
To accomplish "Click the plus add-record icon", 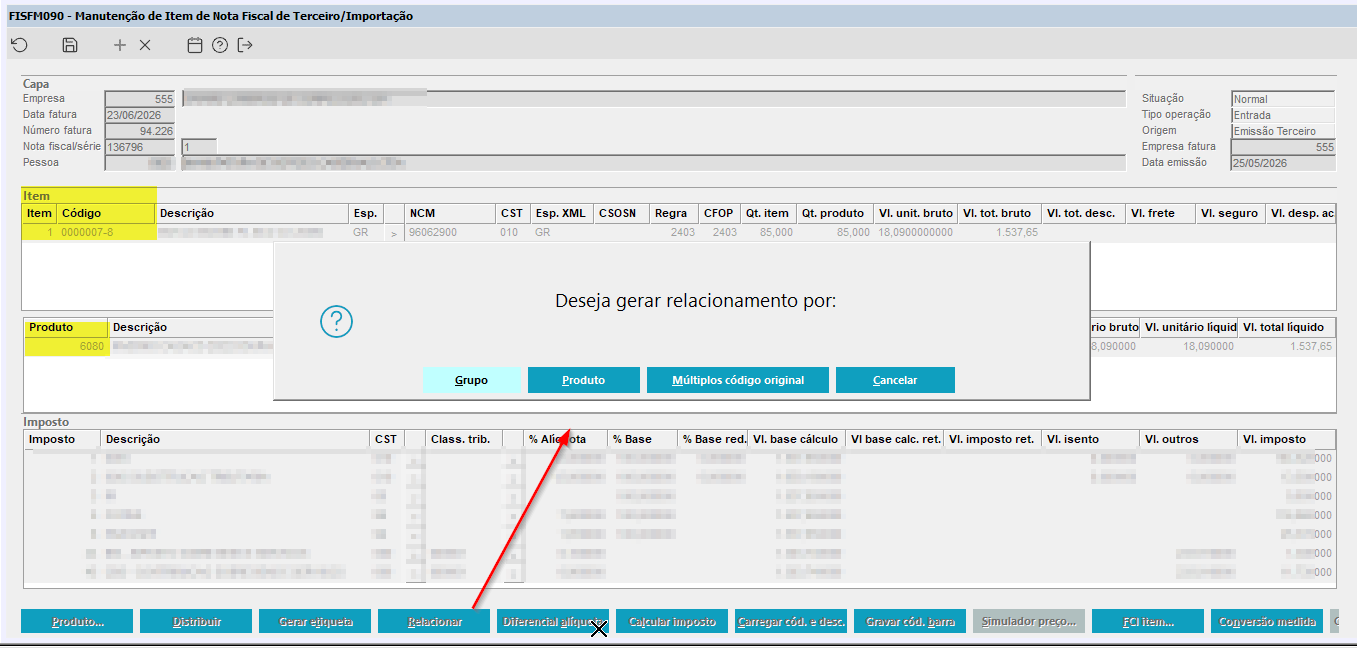I will point(120,45).
